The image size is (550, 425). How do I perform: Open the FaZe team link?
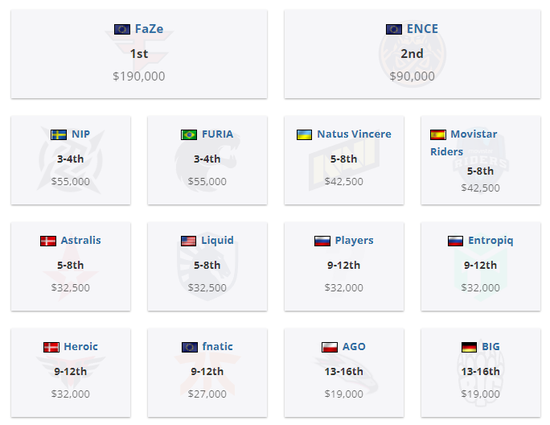(x=149, y=29)
